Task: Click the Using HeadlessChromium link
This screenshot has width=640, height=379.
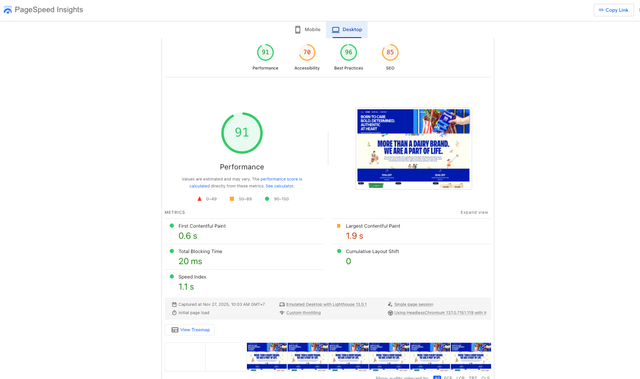Action: tap(440, 313)
